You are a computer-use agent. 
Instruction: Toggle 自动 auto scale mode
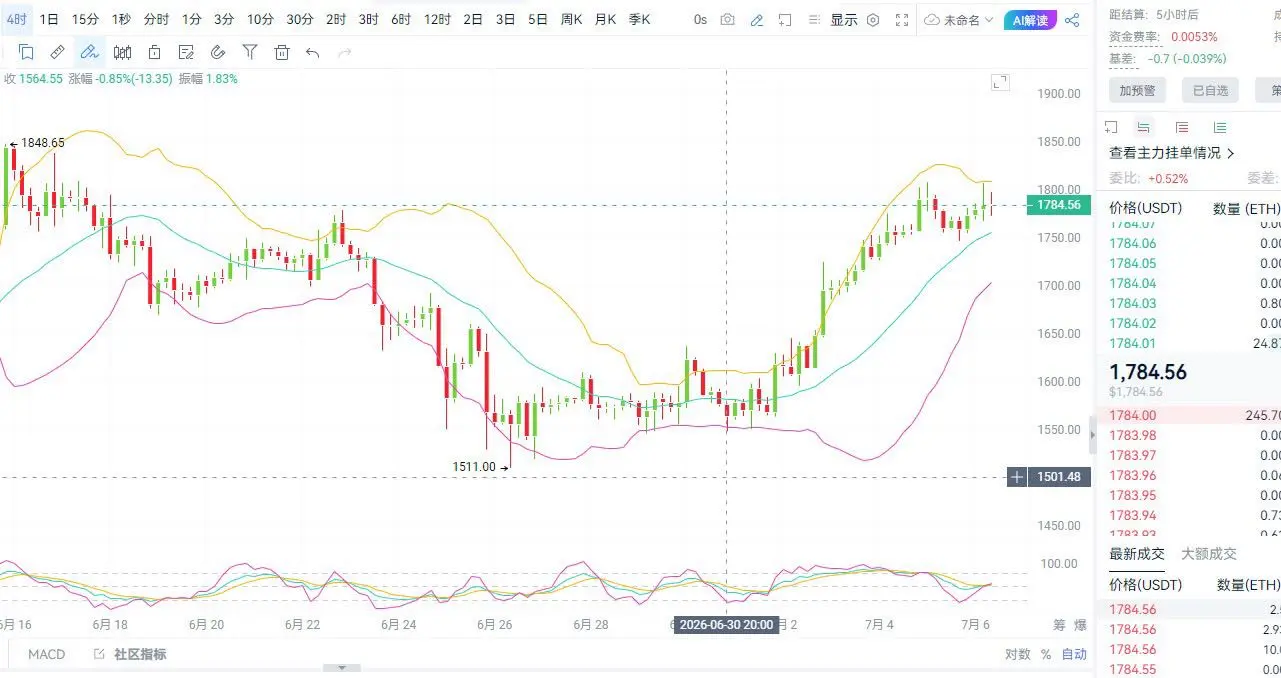tap(1074, 654)
